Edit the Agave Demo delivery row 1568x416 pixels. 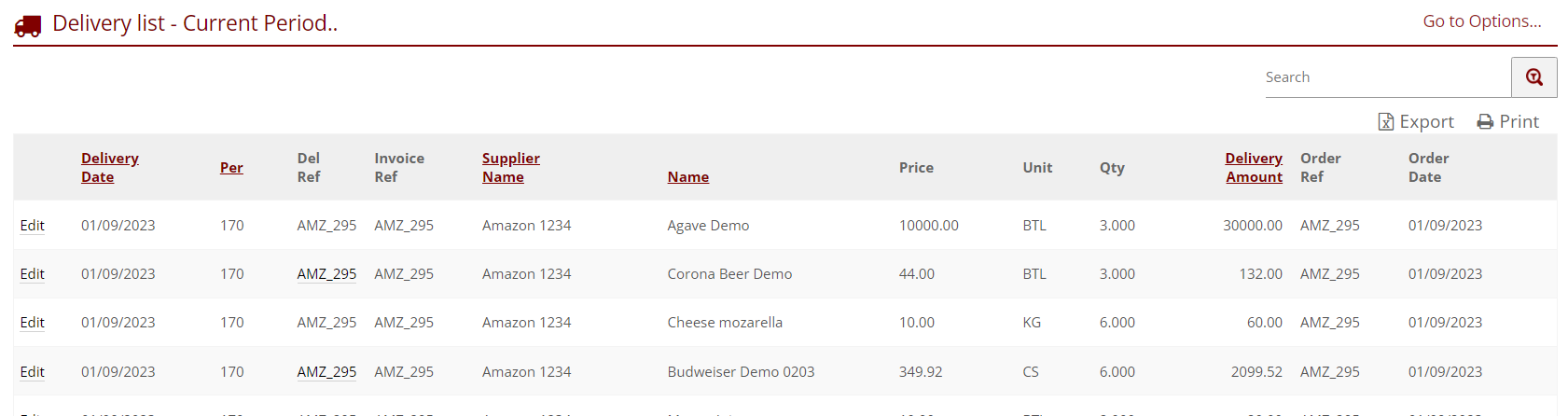pyautogui.click(x=33, y=226)
